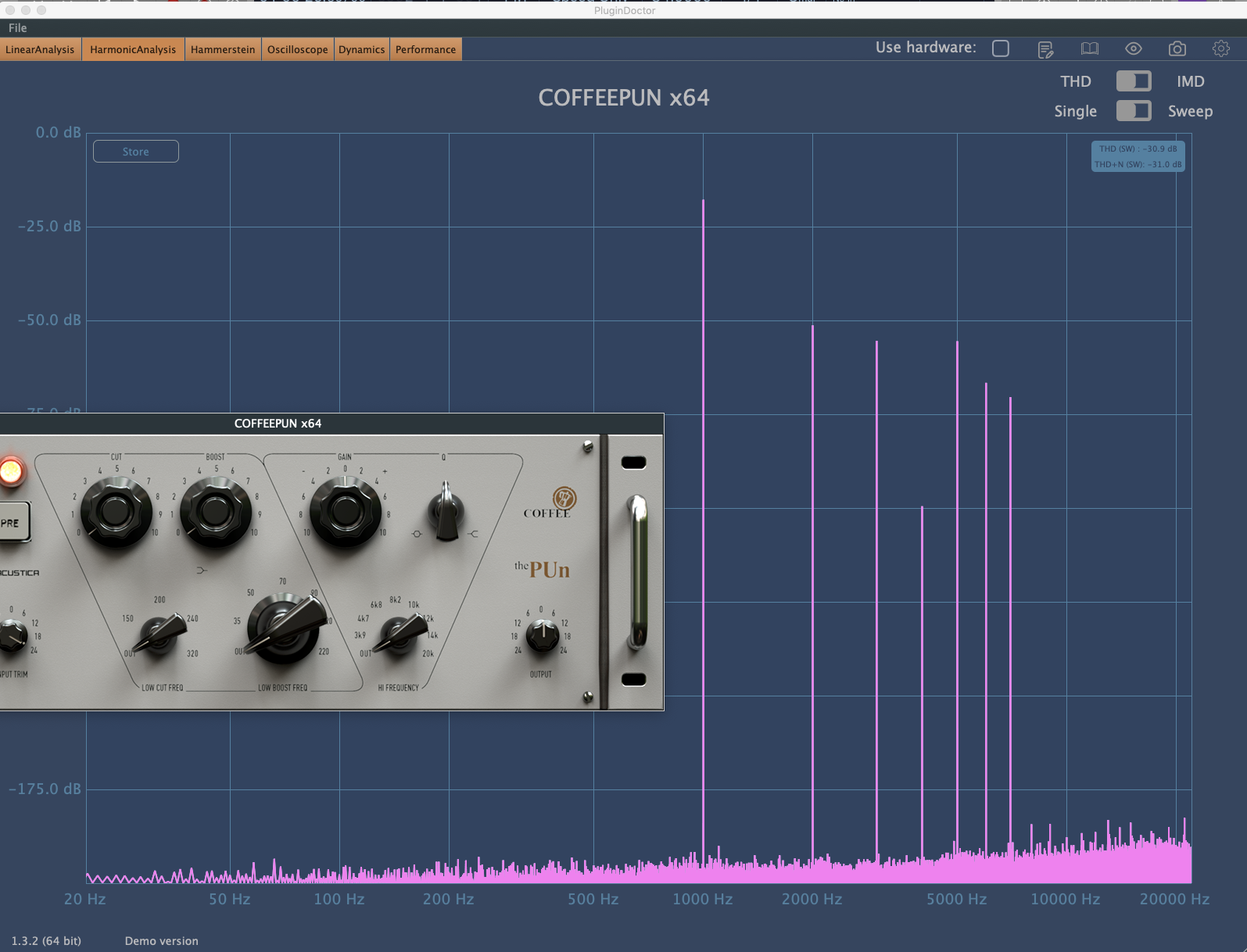Screen dimensions: 1247x952
Task: Open the Oscilloscope tab
Action: [x=298, y=49]
